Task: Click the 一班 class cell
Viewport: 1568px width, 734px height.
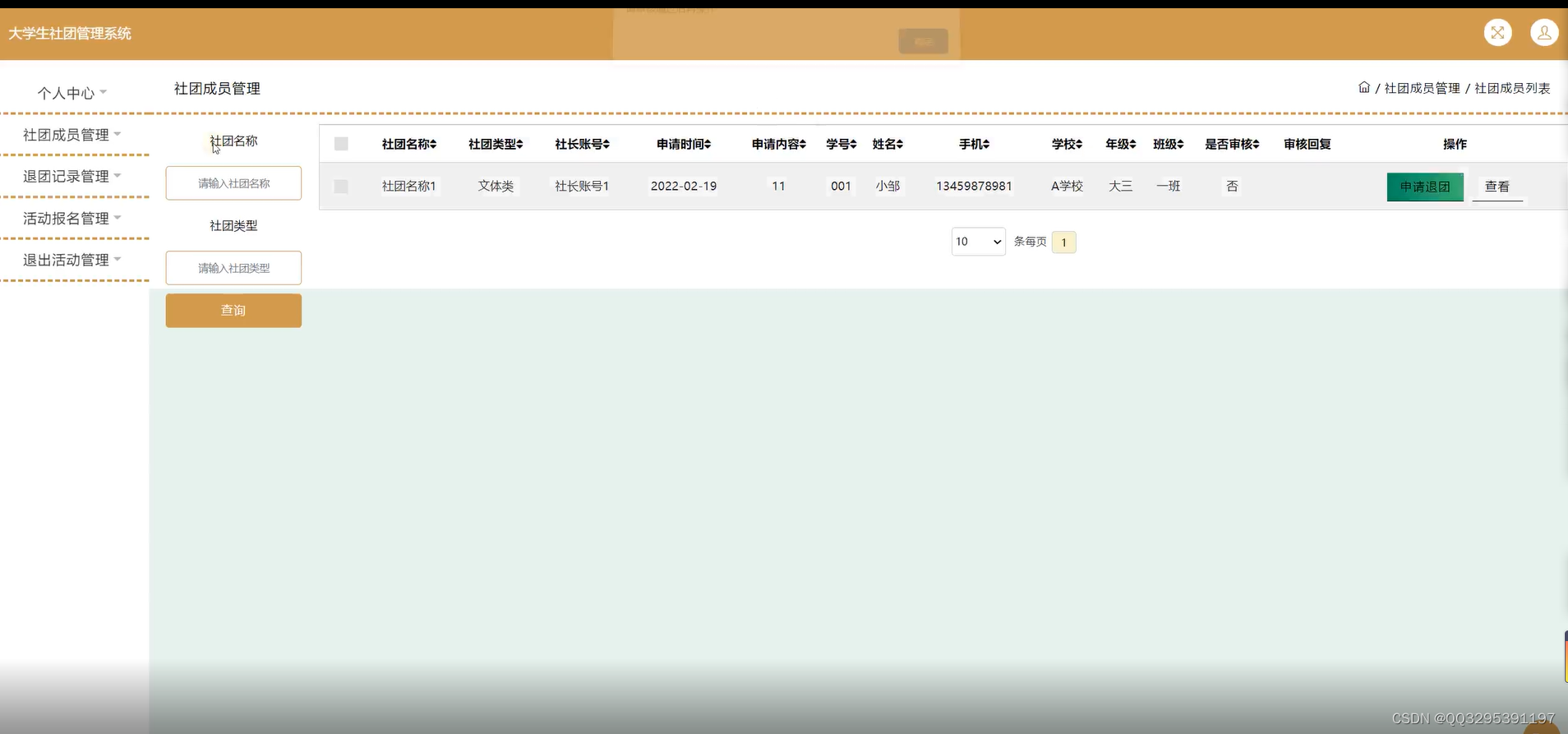Action: 1168,187
